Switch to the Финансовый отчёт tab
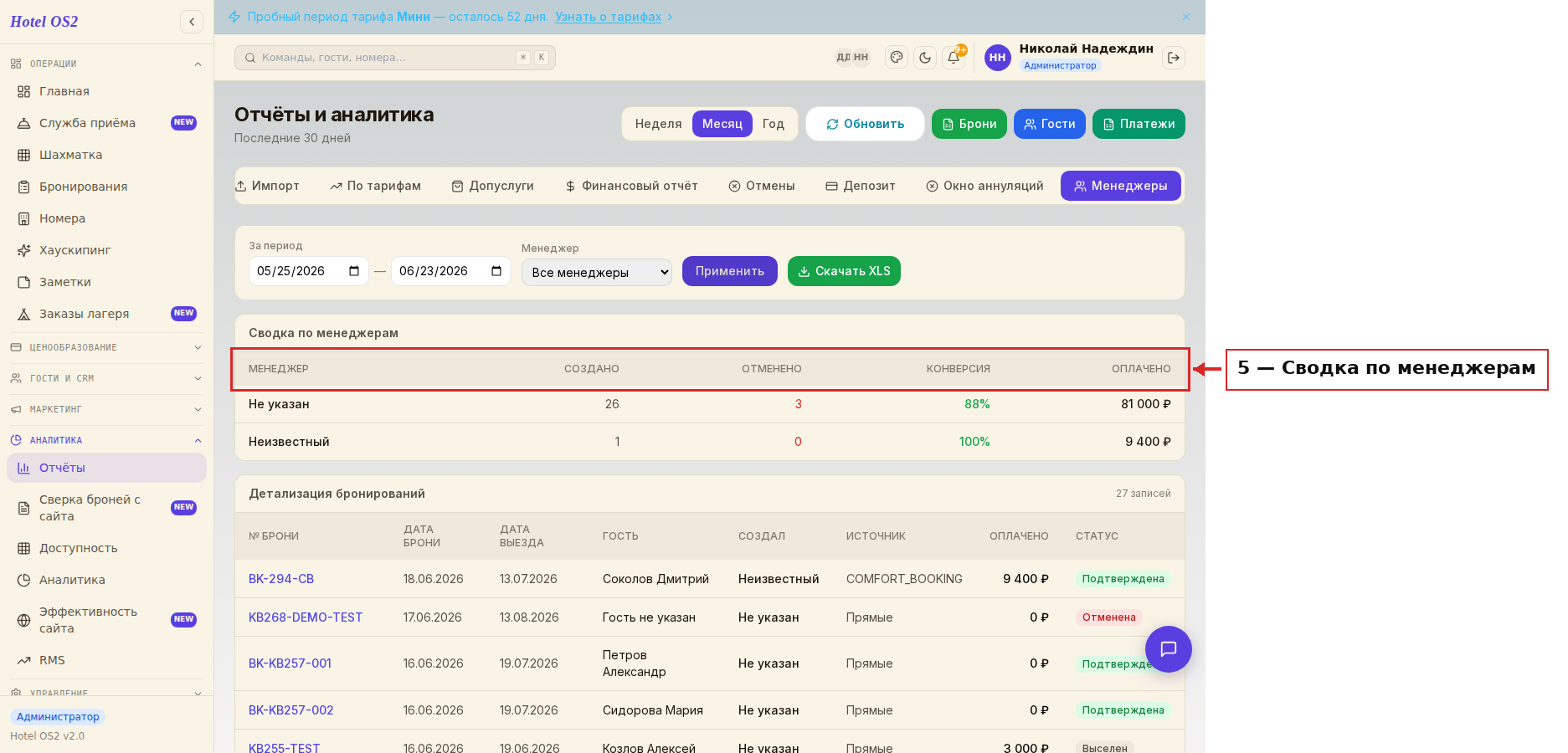Screen dimensions: 1568x753 631,186
